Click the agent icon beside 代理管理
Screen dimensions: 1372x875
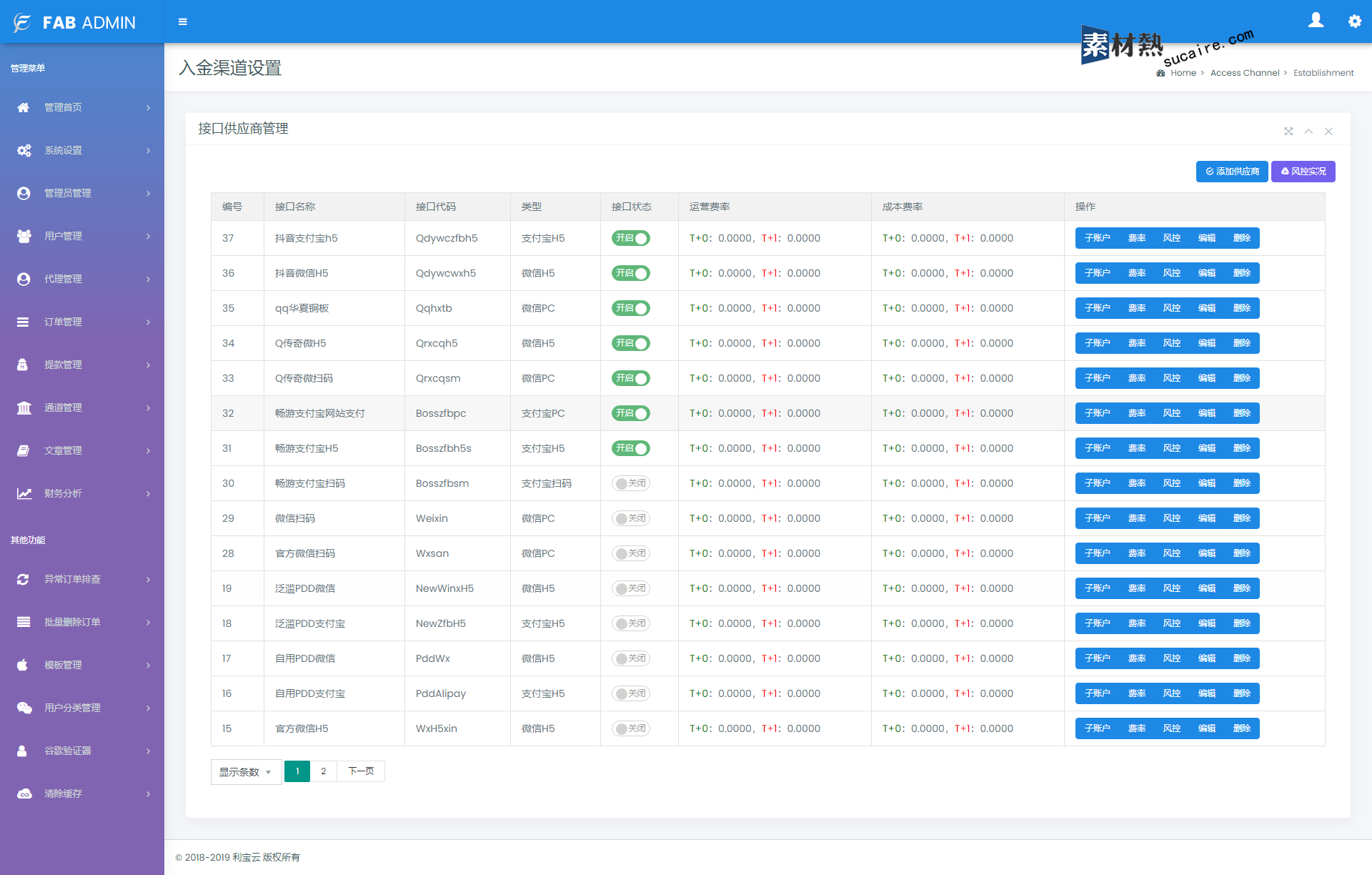24,279
